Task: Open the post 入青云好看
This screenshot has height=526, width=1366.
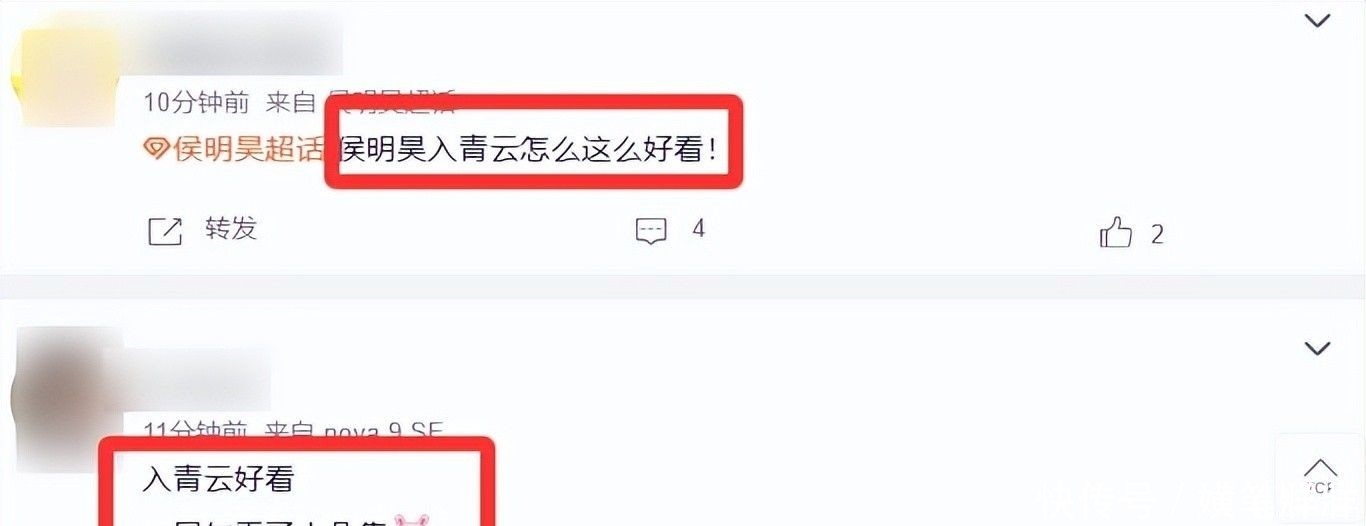Action: pyautogui.click(x=218, y=479)
